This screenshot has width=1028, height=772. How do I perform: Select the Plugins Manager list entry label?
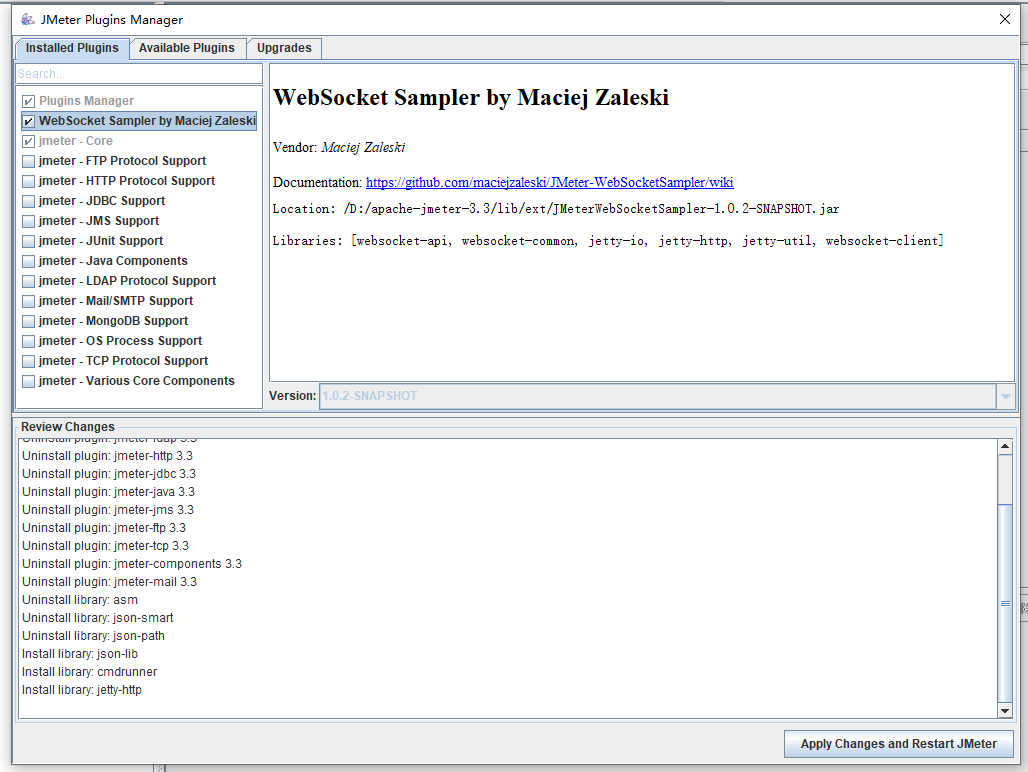[x=86, y=101]
